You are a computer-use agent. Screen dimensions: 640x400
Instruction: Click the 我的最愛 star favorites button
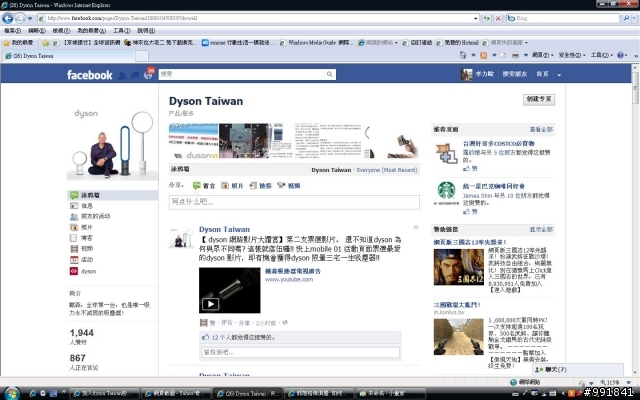[18, 42]
